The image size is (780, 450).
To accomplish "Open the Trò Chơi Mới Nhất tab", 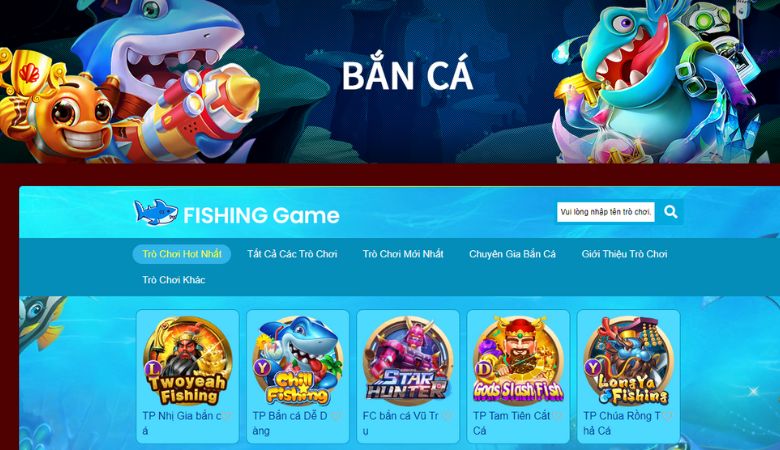I will 403,254.
